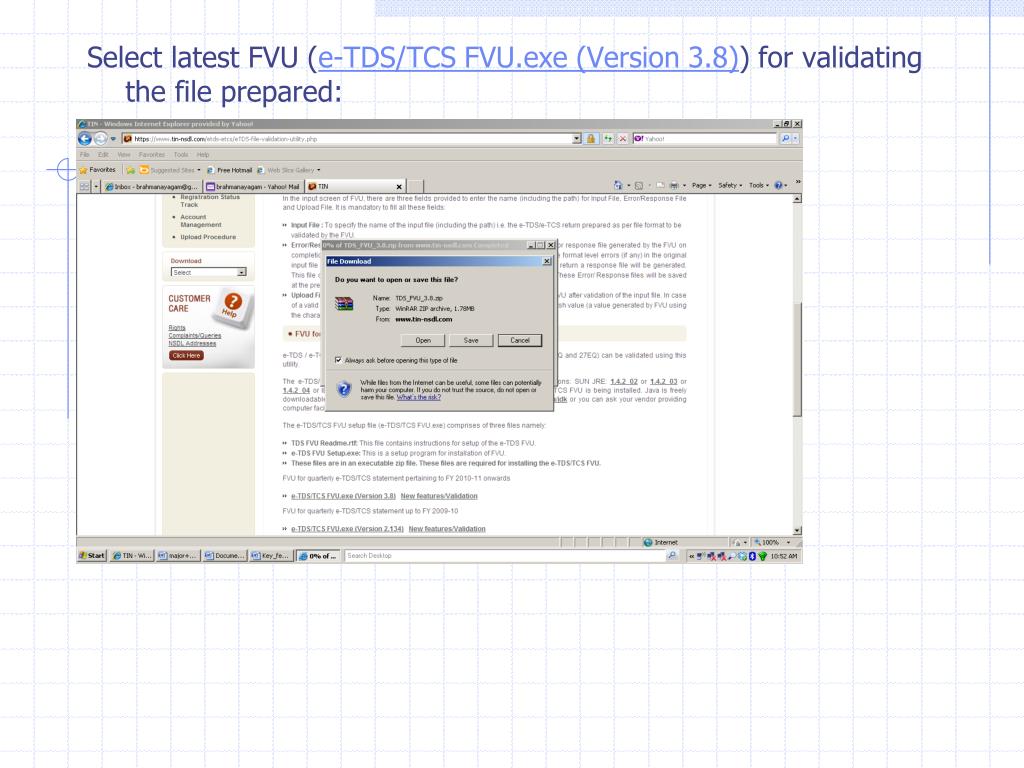Close the TIN browser tab
This screenshot has height=768, width=1024.
(399, 187)
